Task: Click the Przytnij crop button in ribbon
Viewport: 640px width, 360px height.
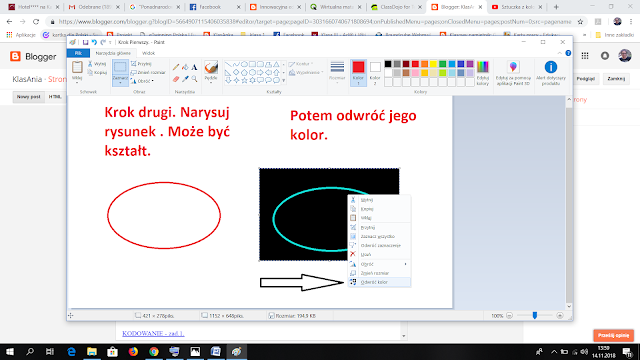Action: (x=141, y=64)
